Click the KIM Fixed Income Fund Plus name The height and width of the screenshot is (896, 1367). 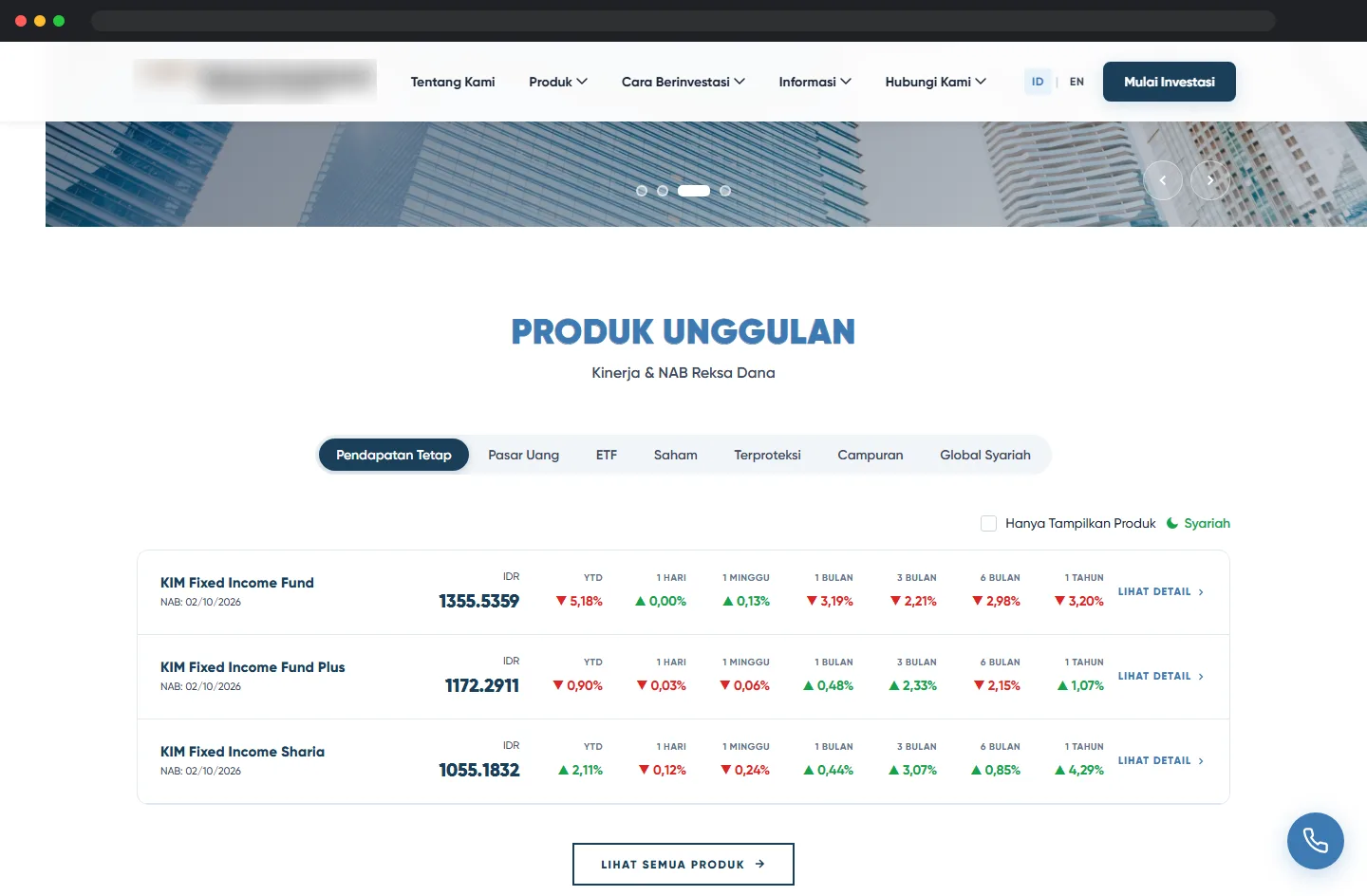253,667
